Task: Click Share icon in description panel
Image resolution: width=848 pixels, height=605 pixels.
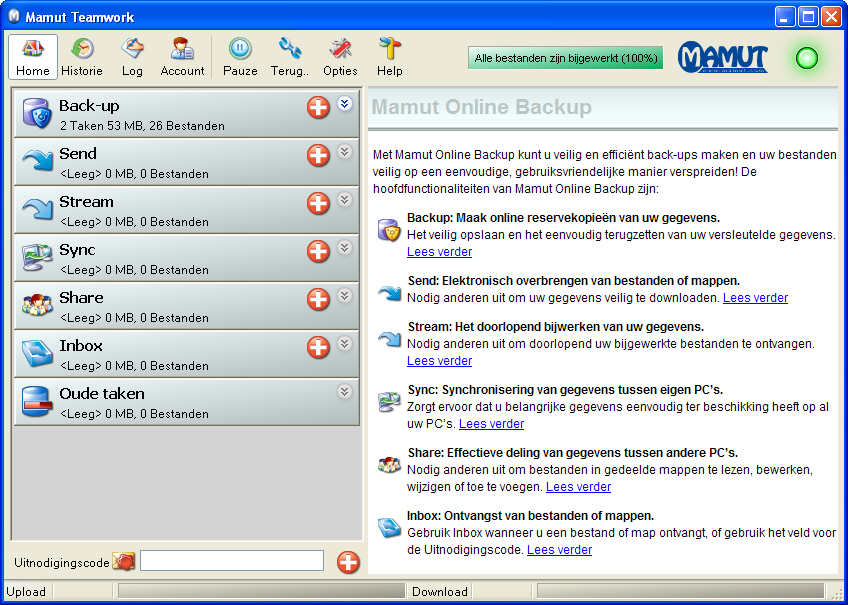Action: [389, 465]
